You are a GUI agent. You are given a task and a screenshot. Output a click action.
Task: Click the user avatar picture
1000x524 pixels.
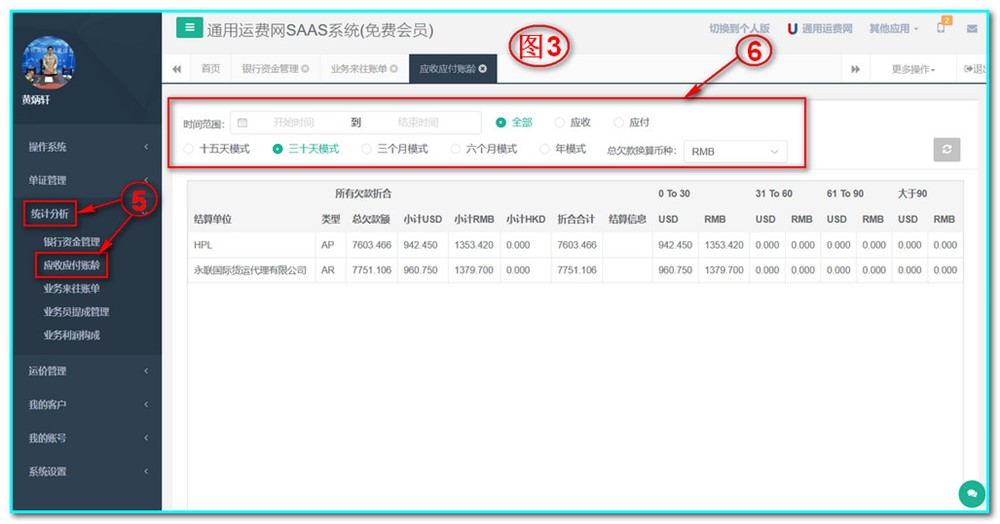coord(48,62)
